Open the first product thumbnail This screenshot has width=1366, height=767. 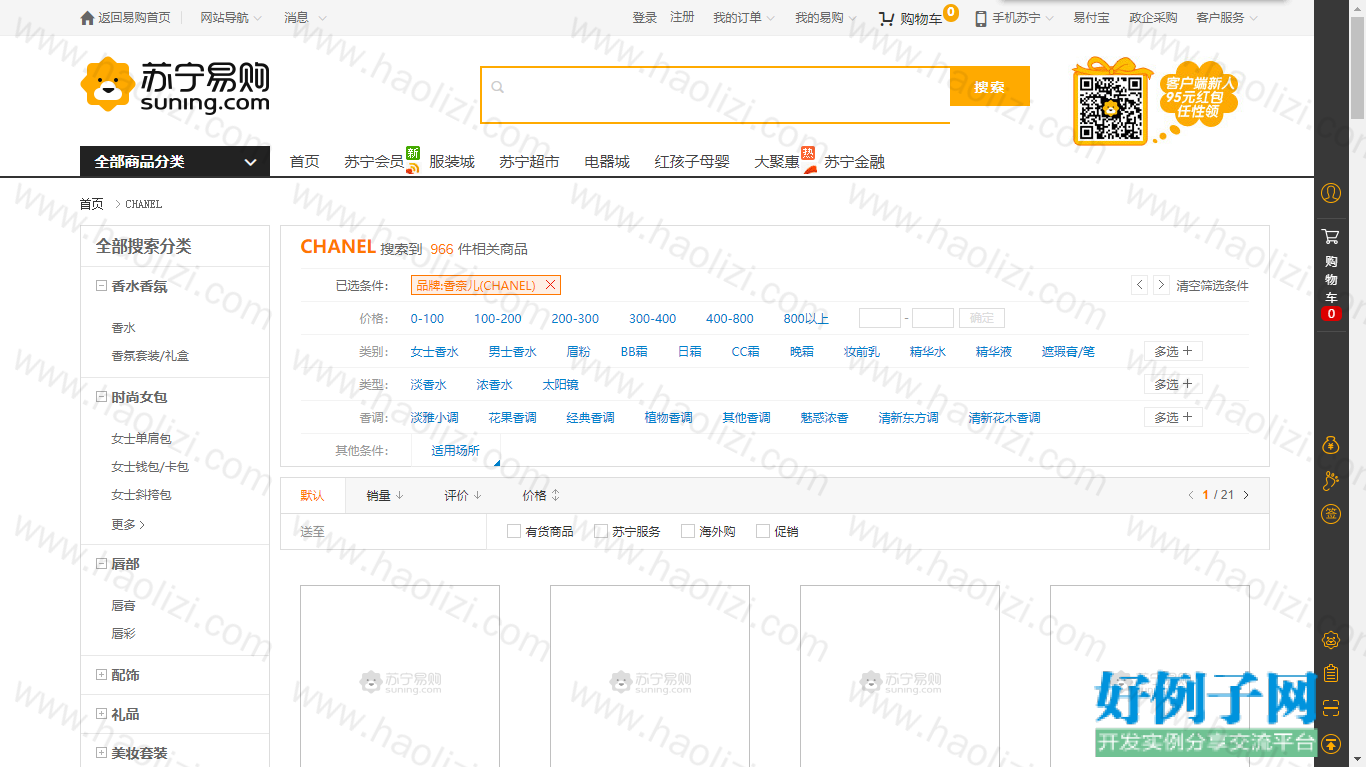(400, 676)
